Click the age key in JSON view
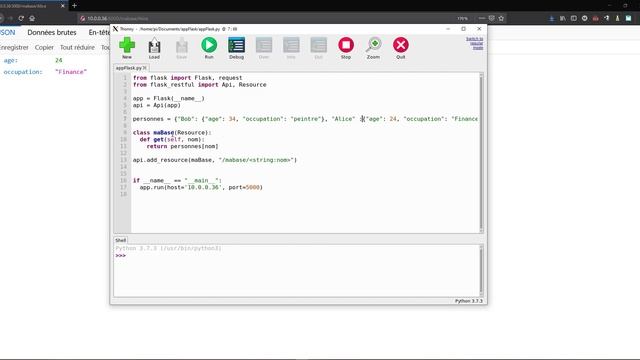The height and width of the screenshot is (360, 640). click(x=11, y=60)
